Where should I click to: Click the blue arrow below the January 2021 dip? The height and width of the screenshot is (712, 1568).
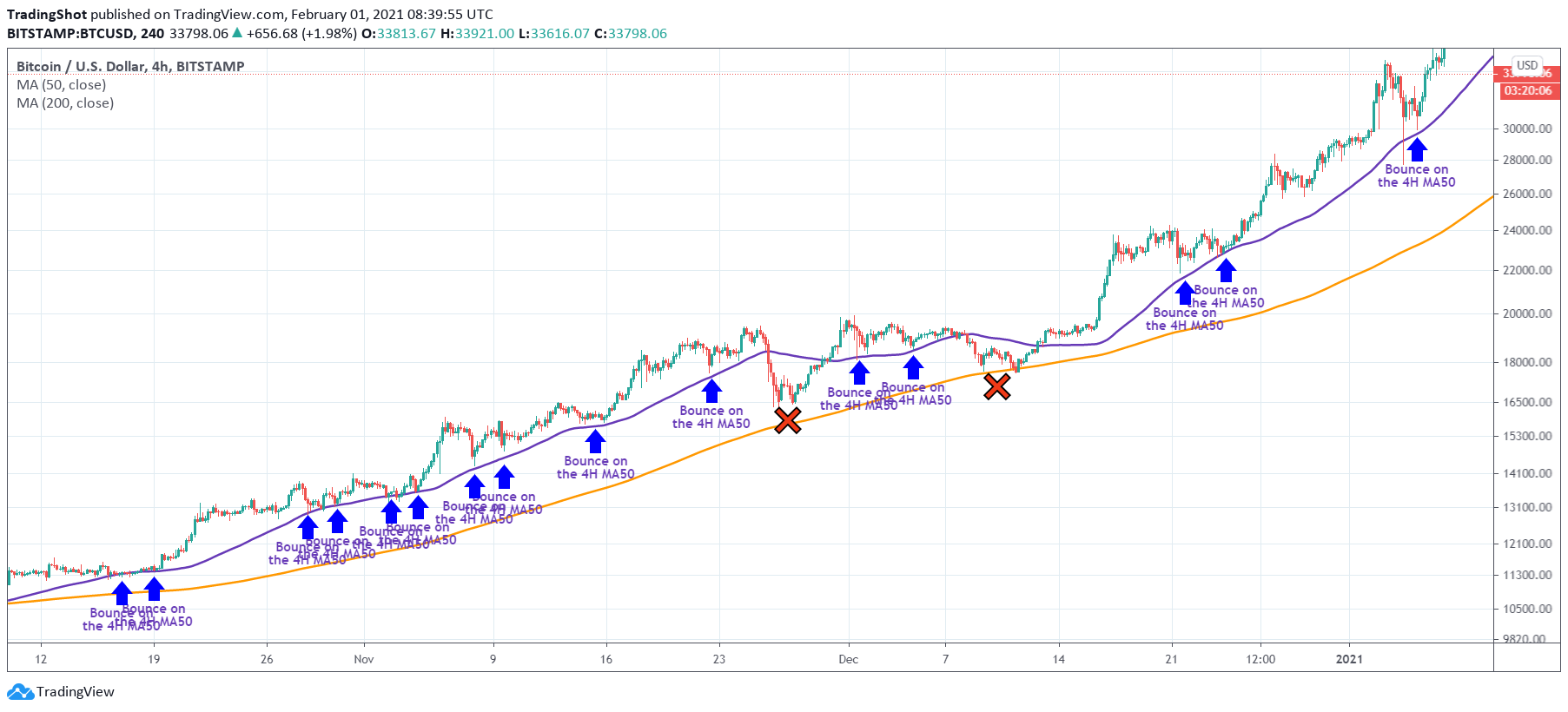click(1417, 149)
